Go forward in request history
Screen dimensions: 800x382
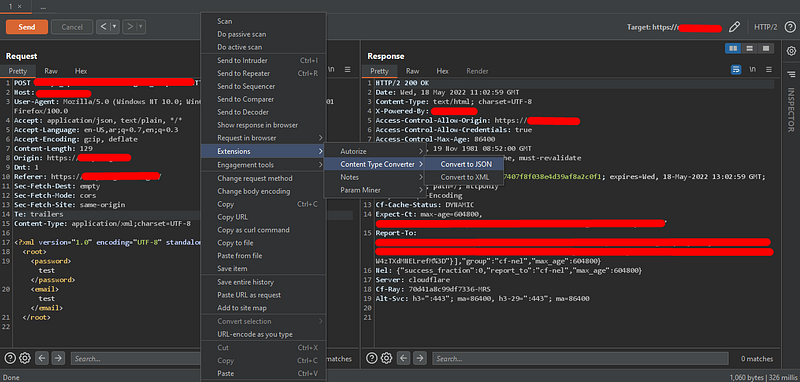(131, 27)
